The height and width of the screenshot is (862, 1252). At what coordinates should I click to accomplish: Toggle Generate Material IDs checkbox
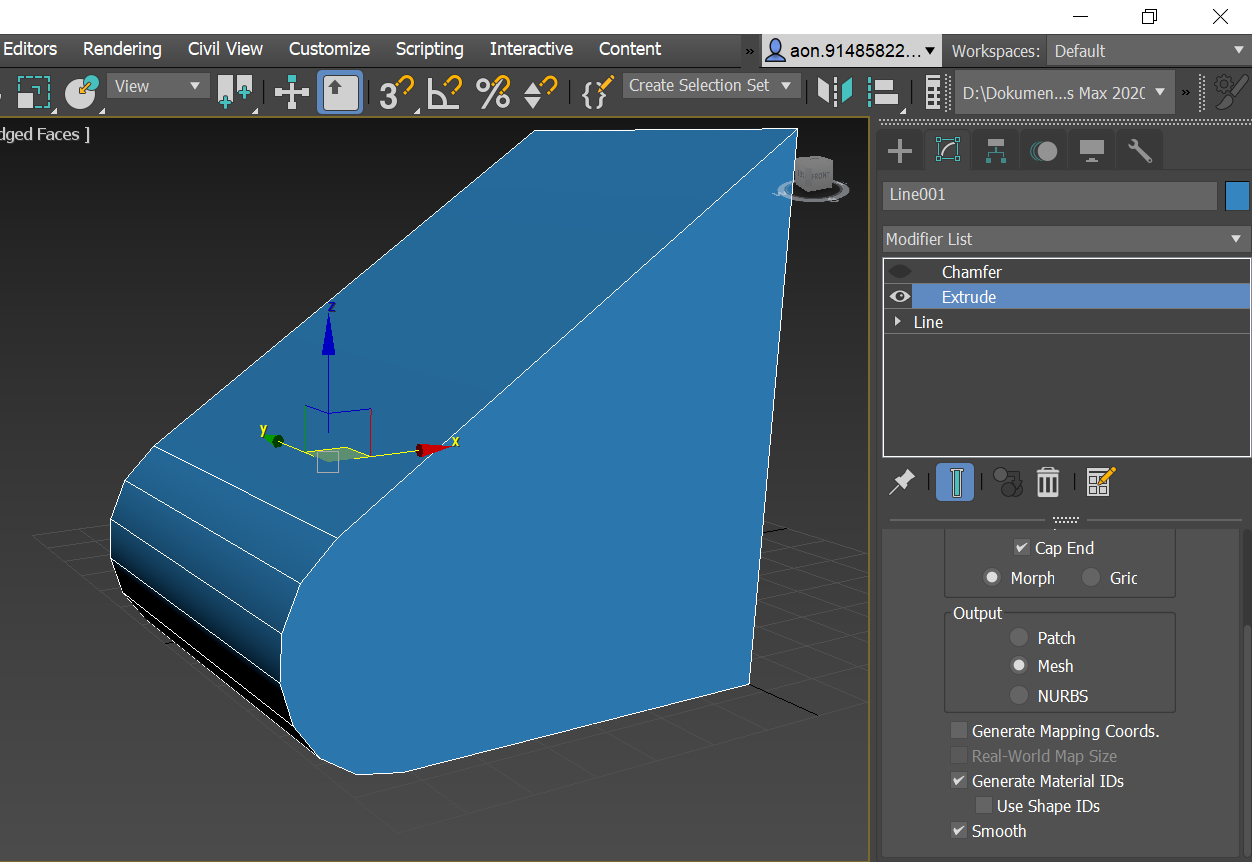[959, 781]
